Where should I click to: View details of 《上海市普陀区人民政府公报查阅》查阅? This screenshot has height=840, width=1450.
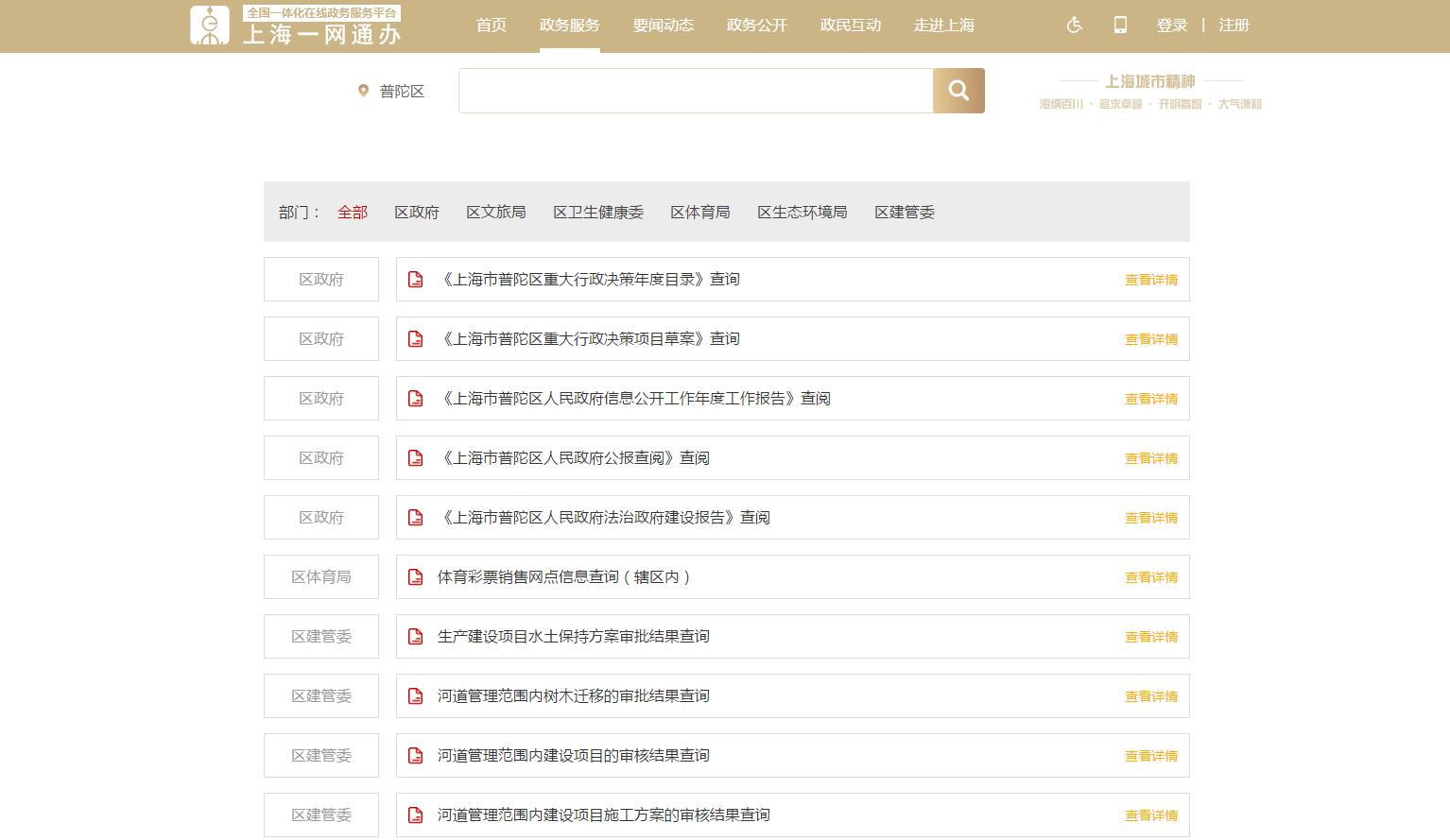pos(1150,458)
